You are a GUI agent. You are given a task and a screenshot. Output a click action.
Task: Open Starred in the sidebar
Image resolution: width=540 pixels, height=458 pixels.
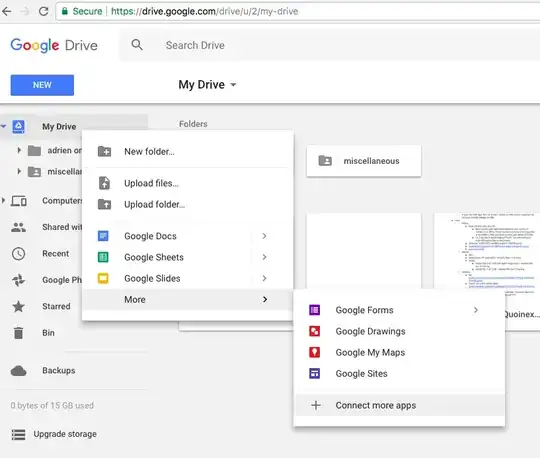coord(56,306)
